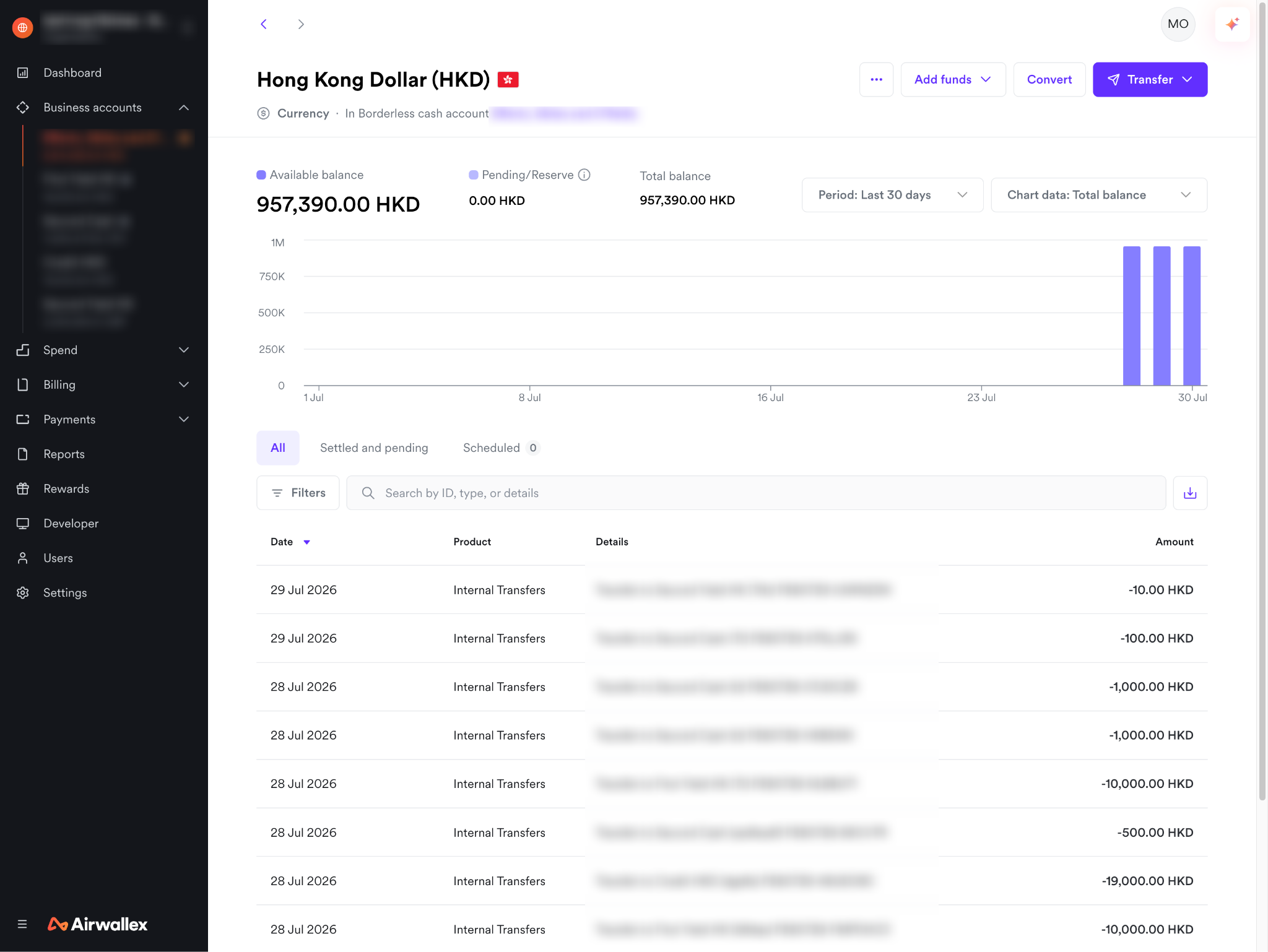Click the search magnifier icon
Screen dimensions: 1268x952
(x=368, y=493)
